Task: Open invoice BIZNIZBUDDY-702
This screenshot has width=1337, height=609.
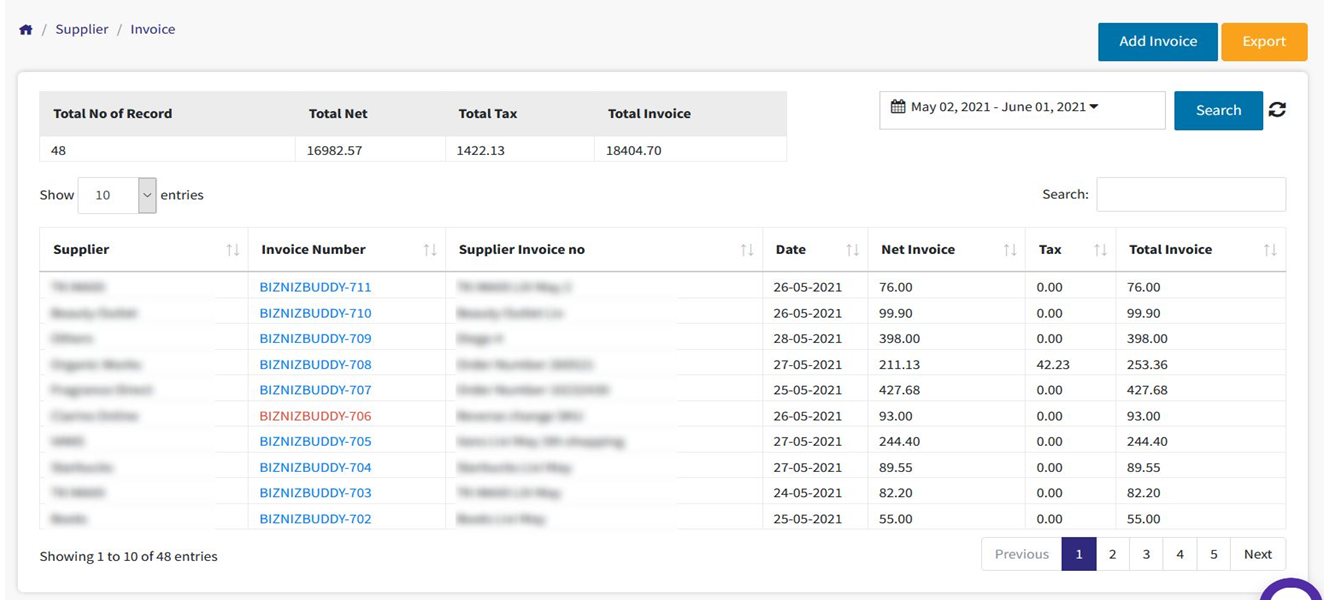Action: [x=315, y=519]
